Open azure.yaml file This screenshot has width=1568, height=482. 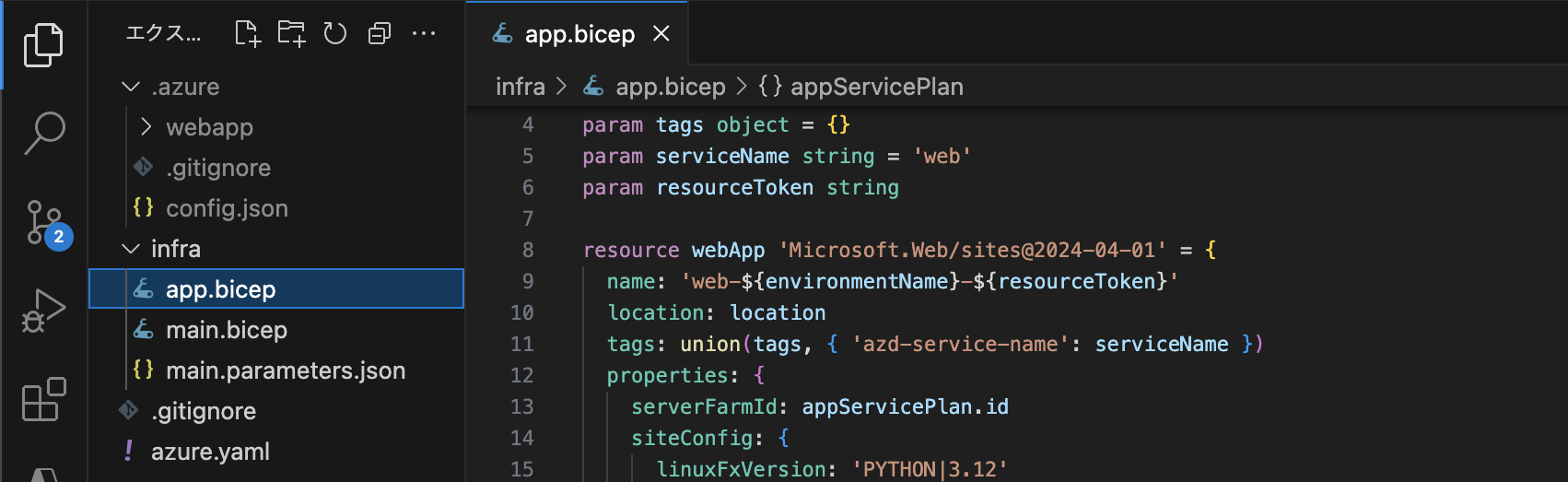(276, 452)
